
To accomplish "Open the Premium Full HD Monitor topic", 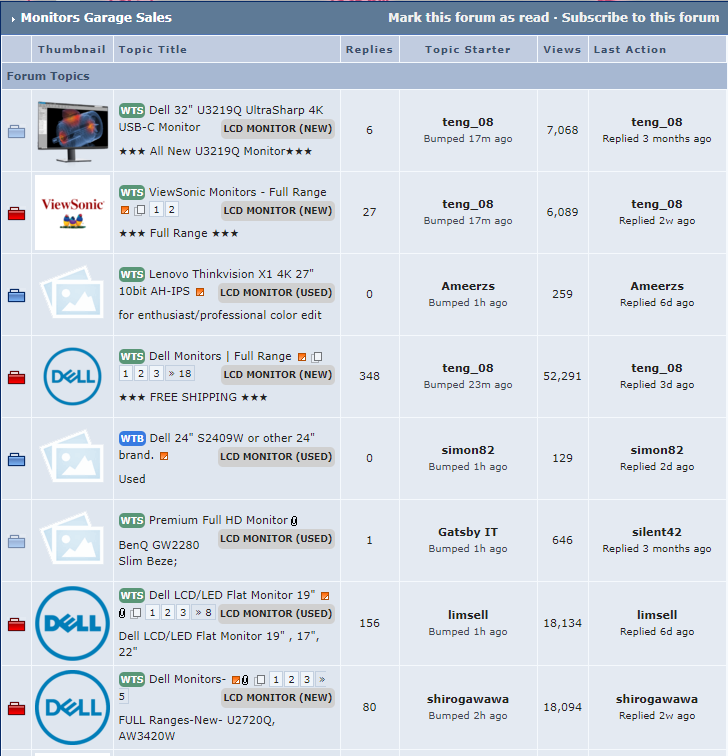I will (x=218, y=520).
